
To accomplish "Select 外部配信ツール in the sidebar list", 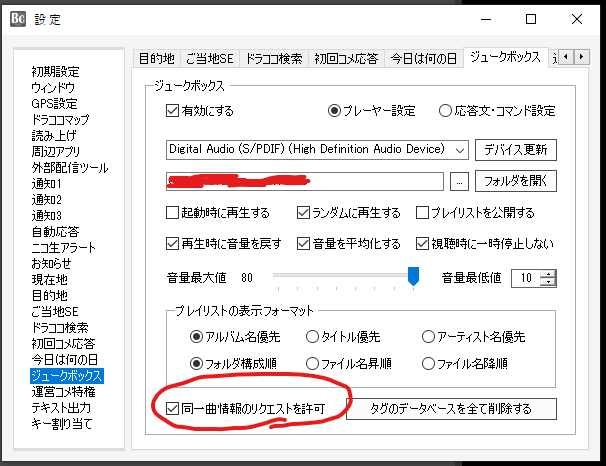I will [x=70, y=168].
